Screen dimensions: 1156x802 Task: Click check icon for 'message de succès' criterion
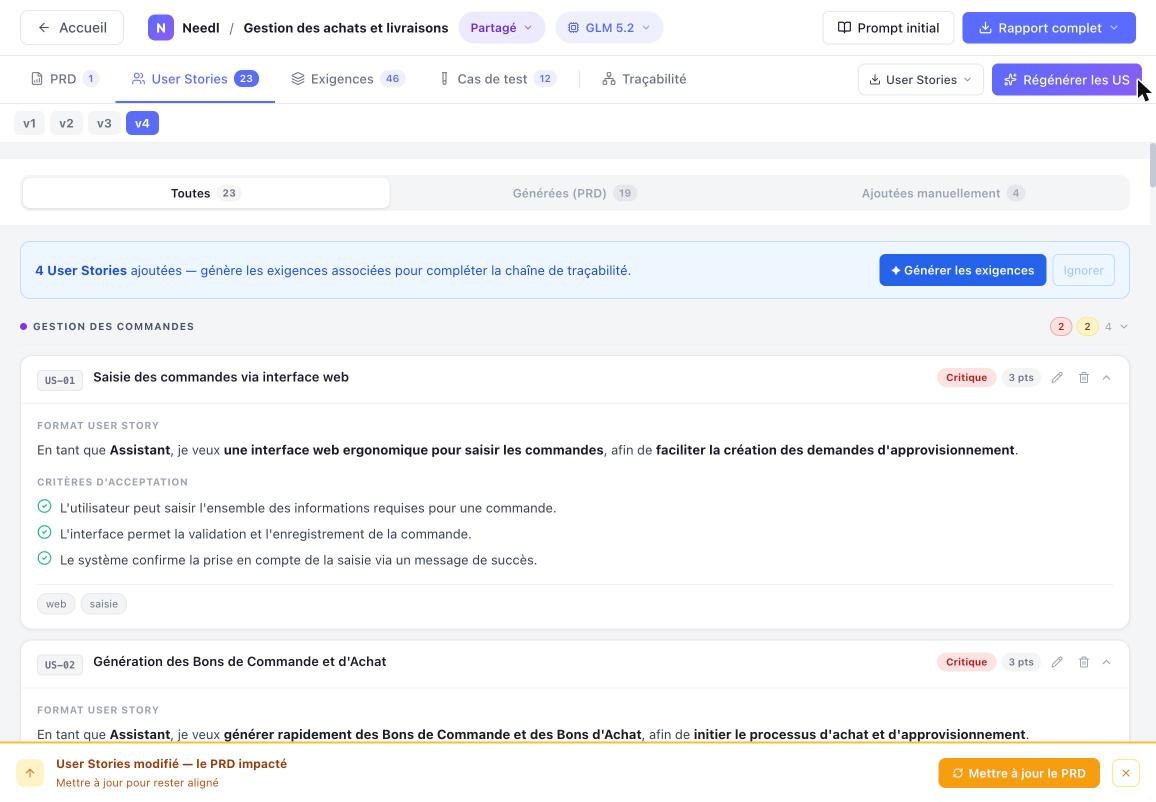(44, 558)
